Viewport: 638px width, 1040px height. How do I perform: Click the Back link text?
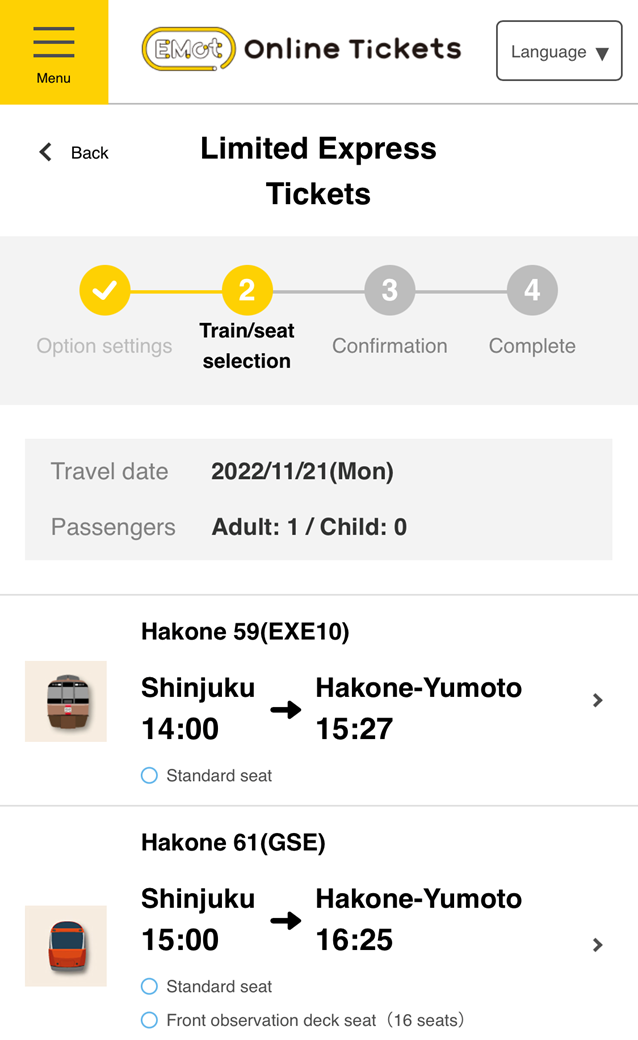[89, 153]
